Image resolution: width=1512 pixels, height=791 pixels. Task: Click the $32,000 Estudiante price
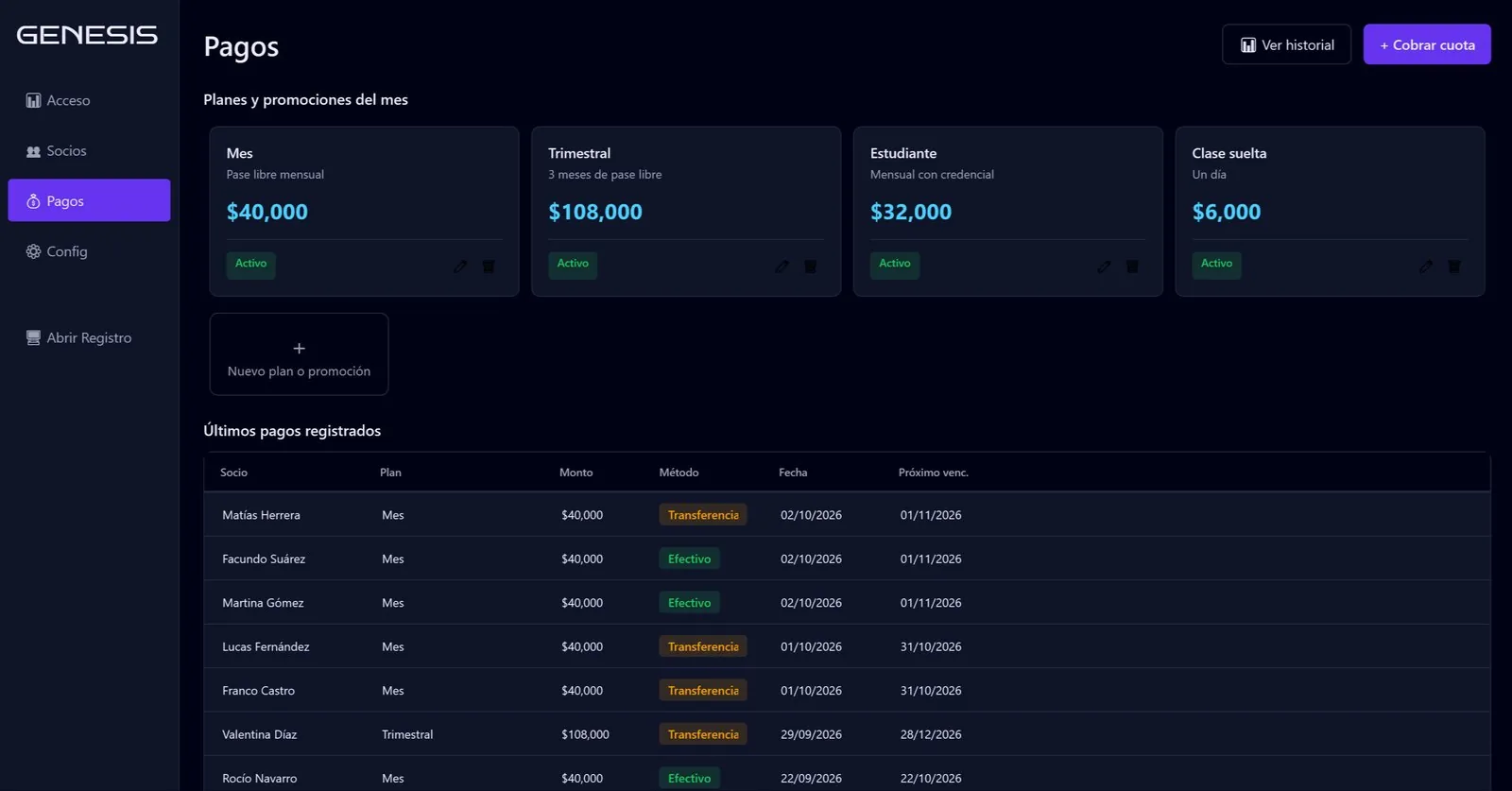point(911,212)
